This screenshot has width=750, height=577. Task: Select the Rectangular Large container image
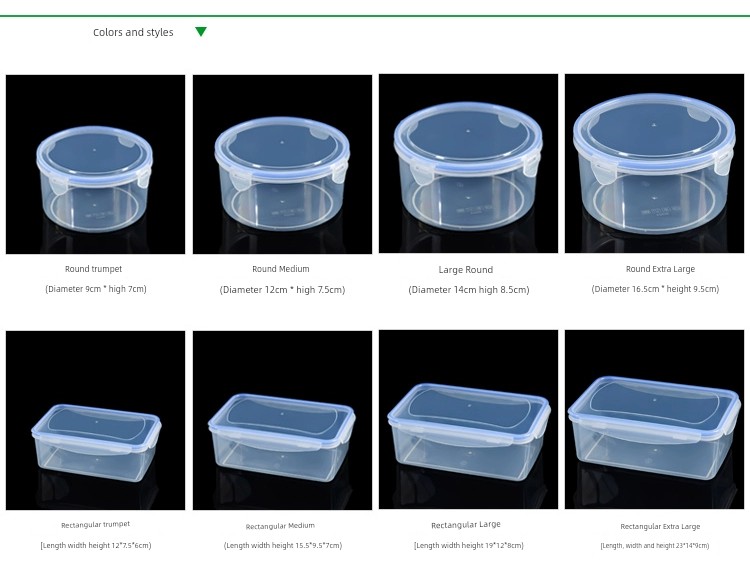tap(468, 419)
